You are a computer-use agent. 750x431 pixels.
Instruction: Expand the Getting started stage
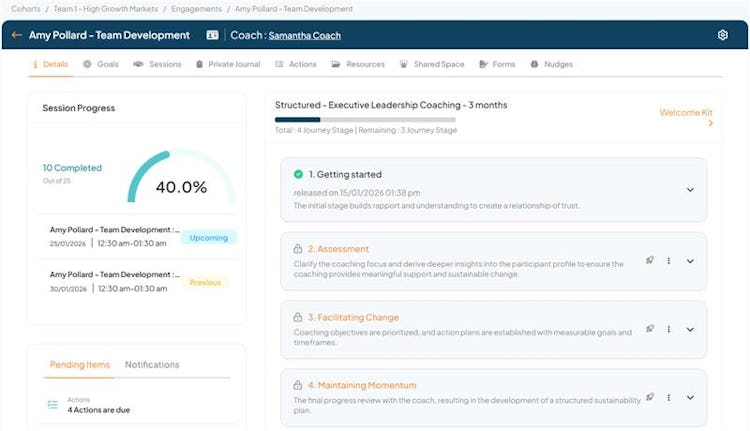[690, 190]
